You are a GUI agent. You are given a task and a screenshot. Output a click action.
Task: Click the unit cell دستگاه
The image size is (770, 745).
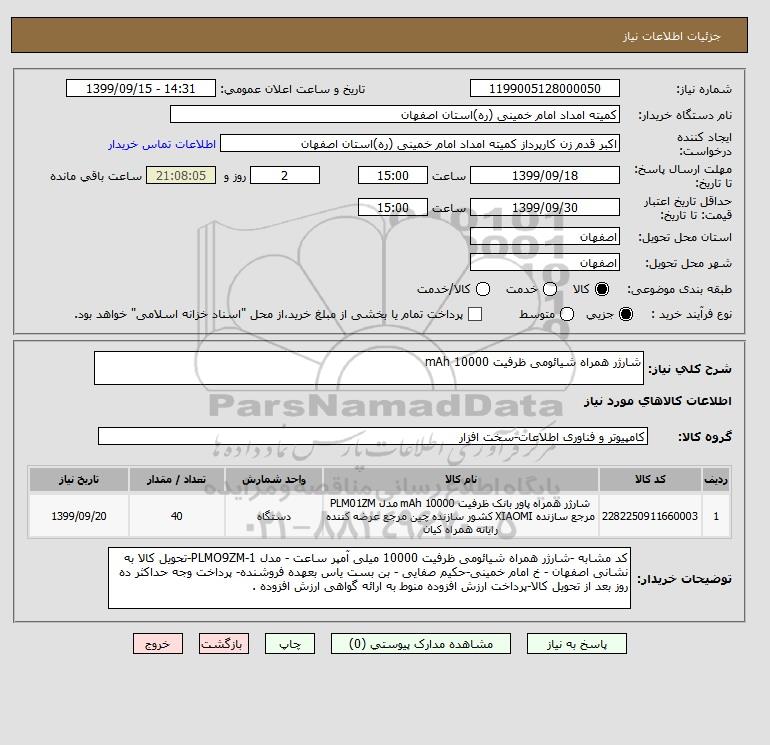click(x=274, y=516)
